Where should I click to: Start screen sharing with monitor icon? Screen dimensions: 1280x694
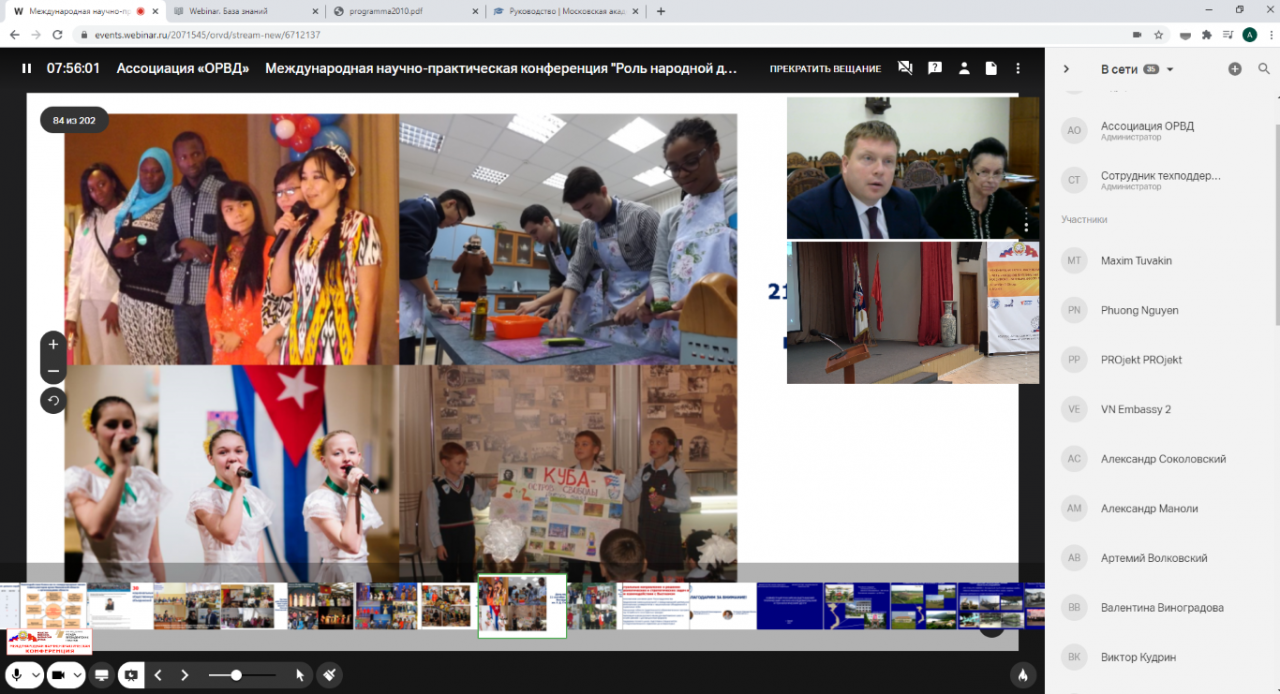(x=101, y=675)
